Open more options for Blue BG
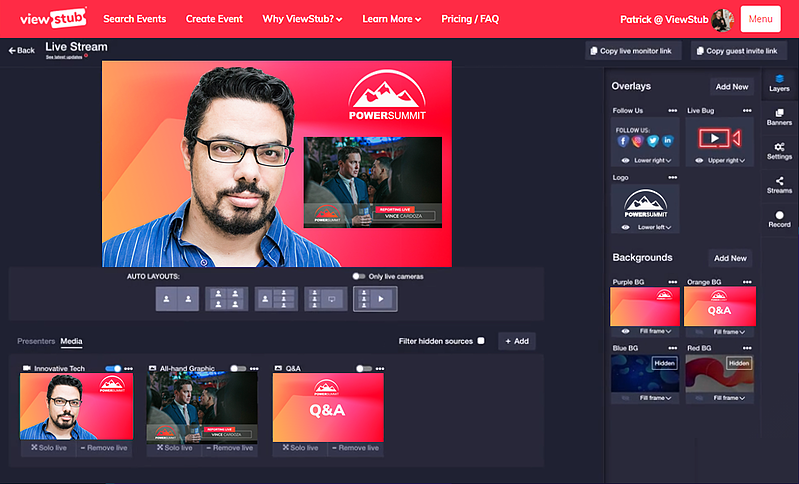Image resolution: width=799 pixels, height=484 pixels. (673, 348)
